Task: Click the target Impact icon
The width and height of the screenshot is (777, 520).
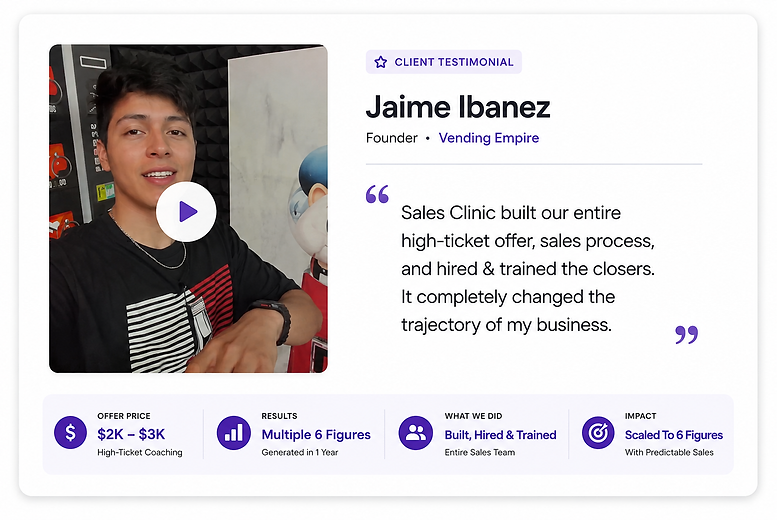Action: pyautogui.click(x=598, y=432)
